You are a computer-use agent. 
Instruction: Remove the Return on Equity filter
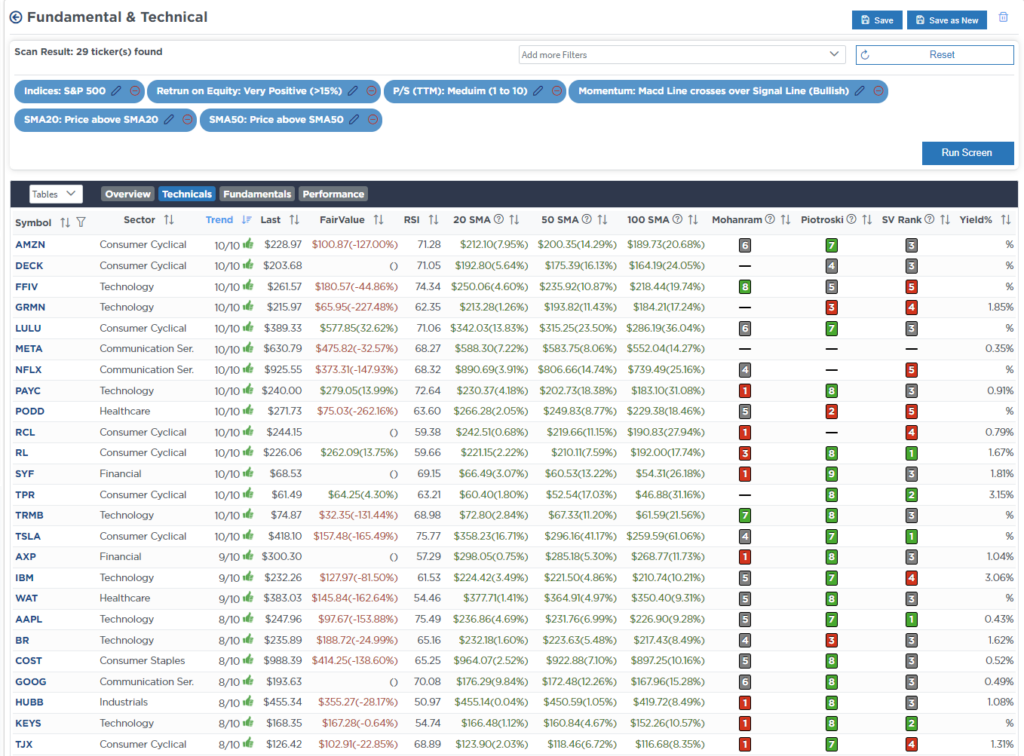click(372, 91)
